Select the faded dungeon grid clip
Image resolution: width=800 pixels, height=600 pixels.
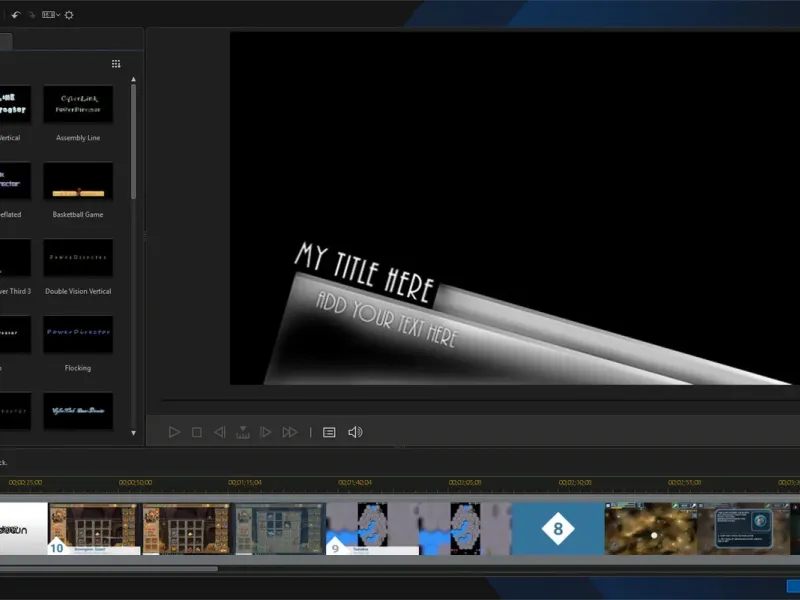[280, 529]
